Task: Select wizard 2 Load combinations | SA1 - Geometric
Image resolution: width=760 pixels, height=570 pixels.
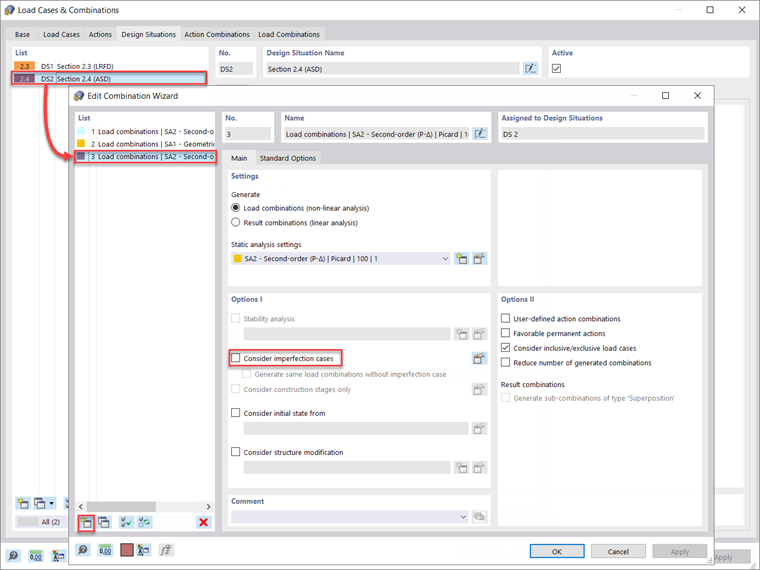Action: [145, 144]
